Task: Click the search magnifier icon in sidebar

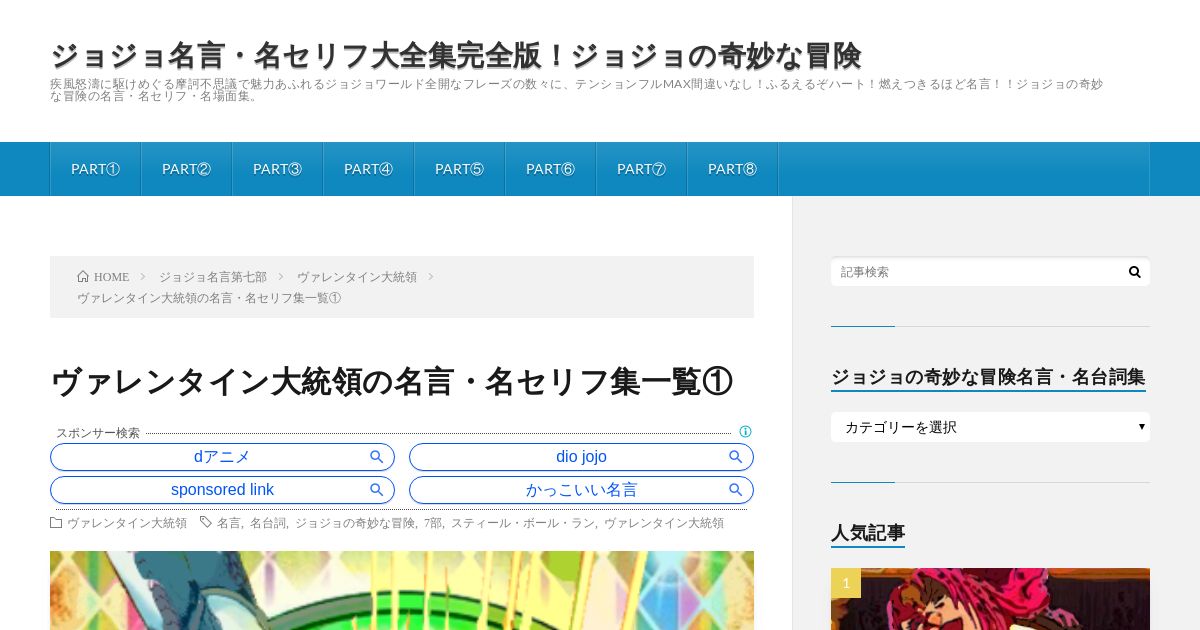Action: [x=1134, y=272]
